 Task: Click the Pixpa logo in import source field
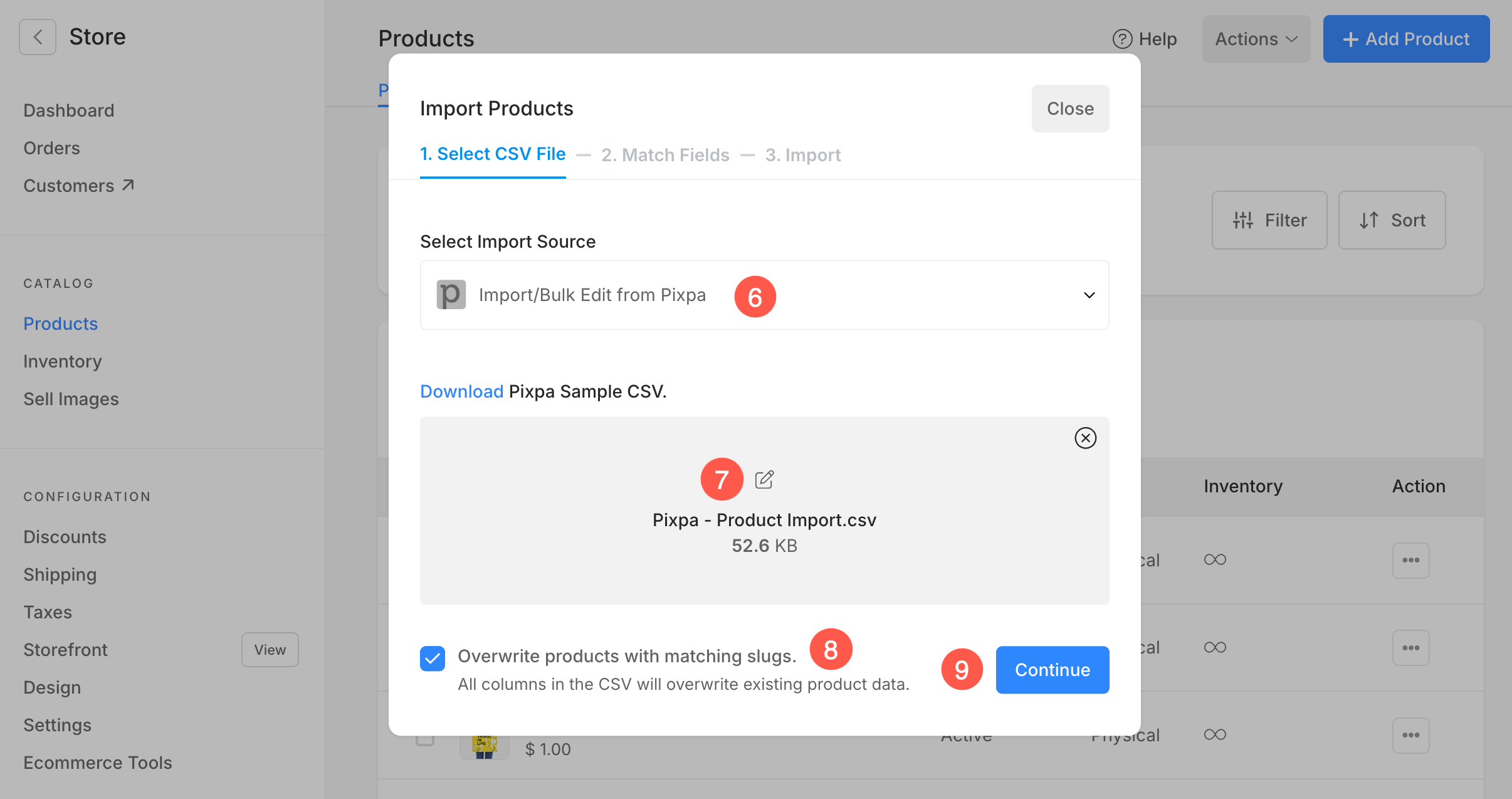coord(451,295)
